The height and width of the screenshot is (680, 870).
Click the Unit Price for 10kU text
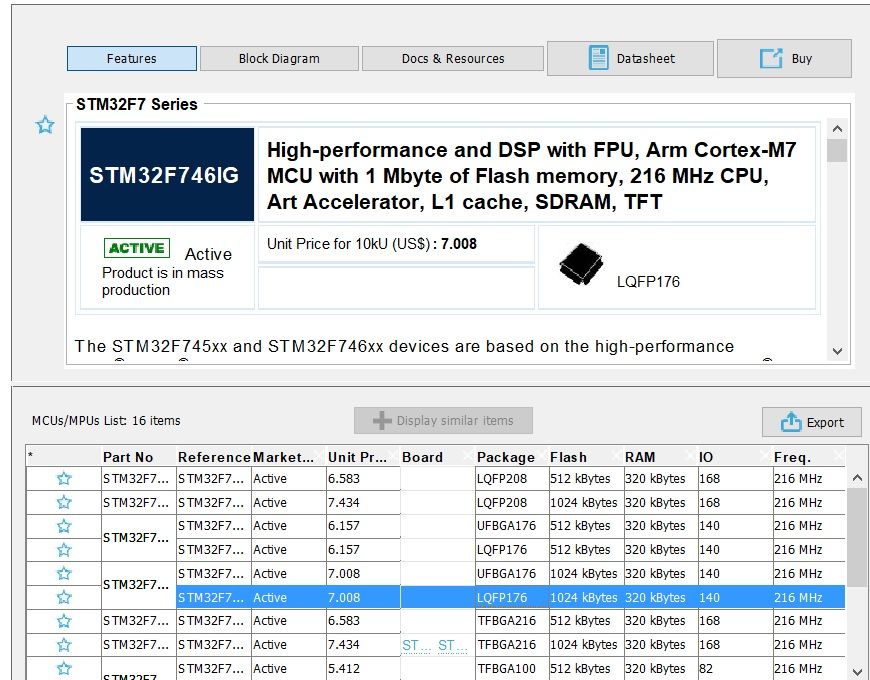tap(372, 244)
